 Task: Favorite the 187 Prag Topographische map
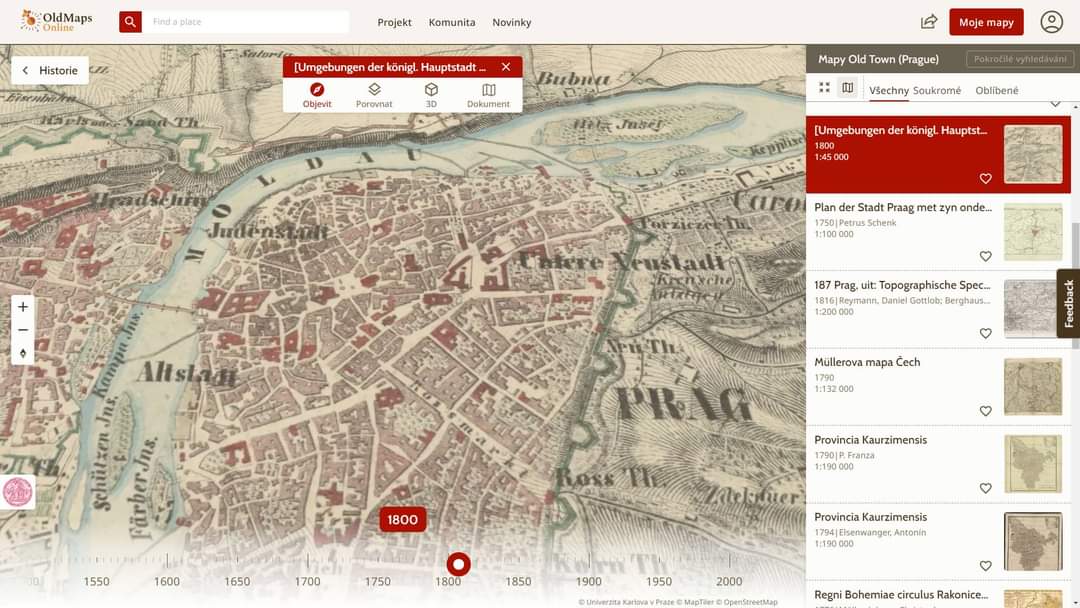[x=986, y=333]
